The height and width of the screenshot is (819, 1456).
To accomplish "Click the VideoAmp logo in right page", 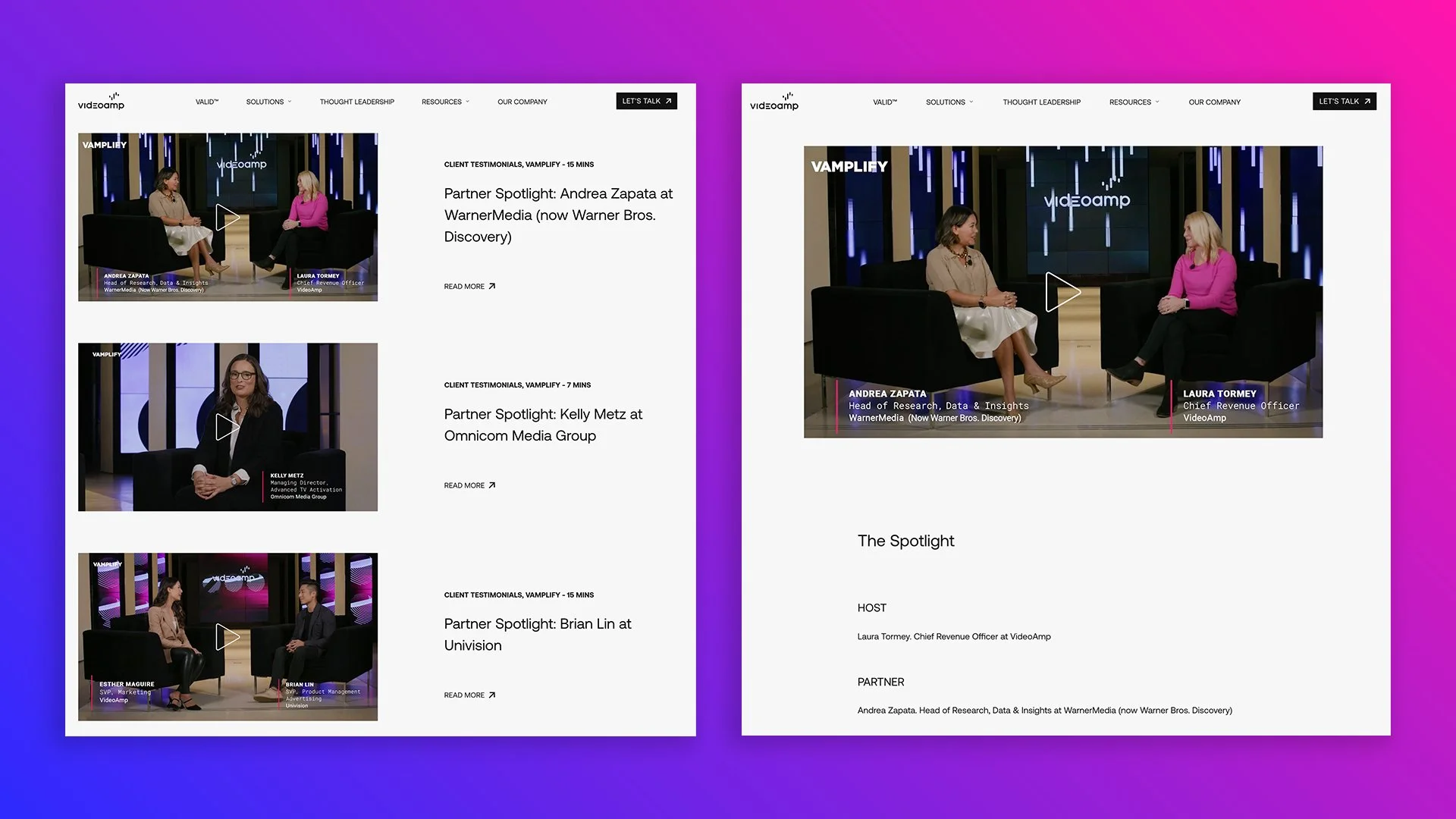I will 774,102.
